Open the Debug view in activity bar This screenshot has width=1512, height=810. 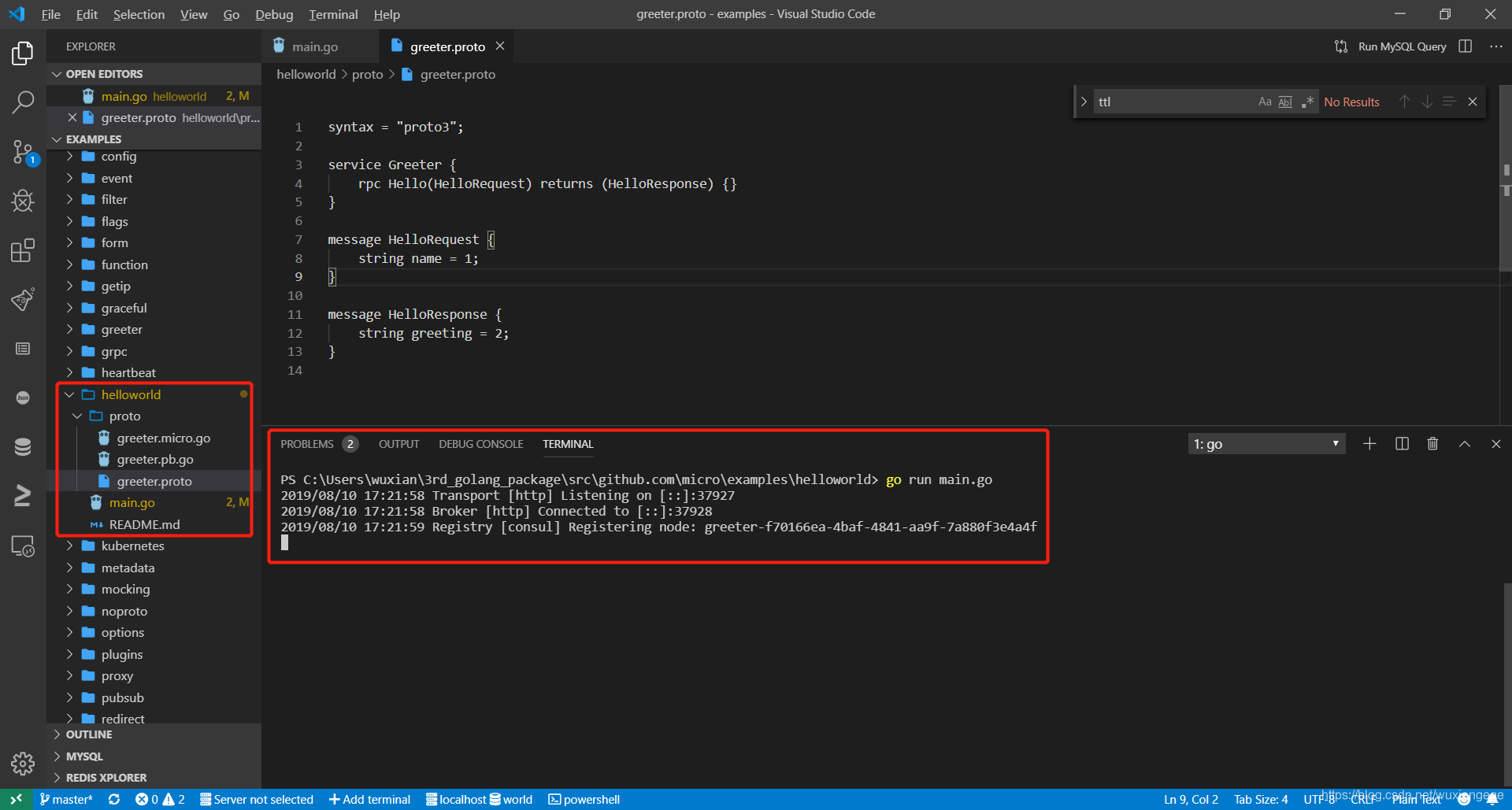(23, 201)
